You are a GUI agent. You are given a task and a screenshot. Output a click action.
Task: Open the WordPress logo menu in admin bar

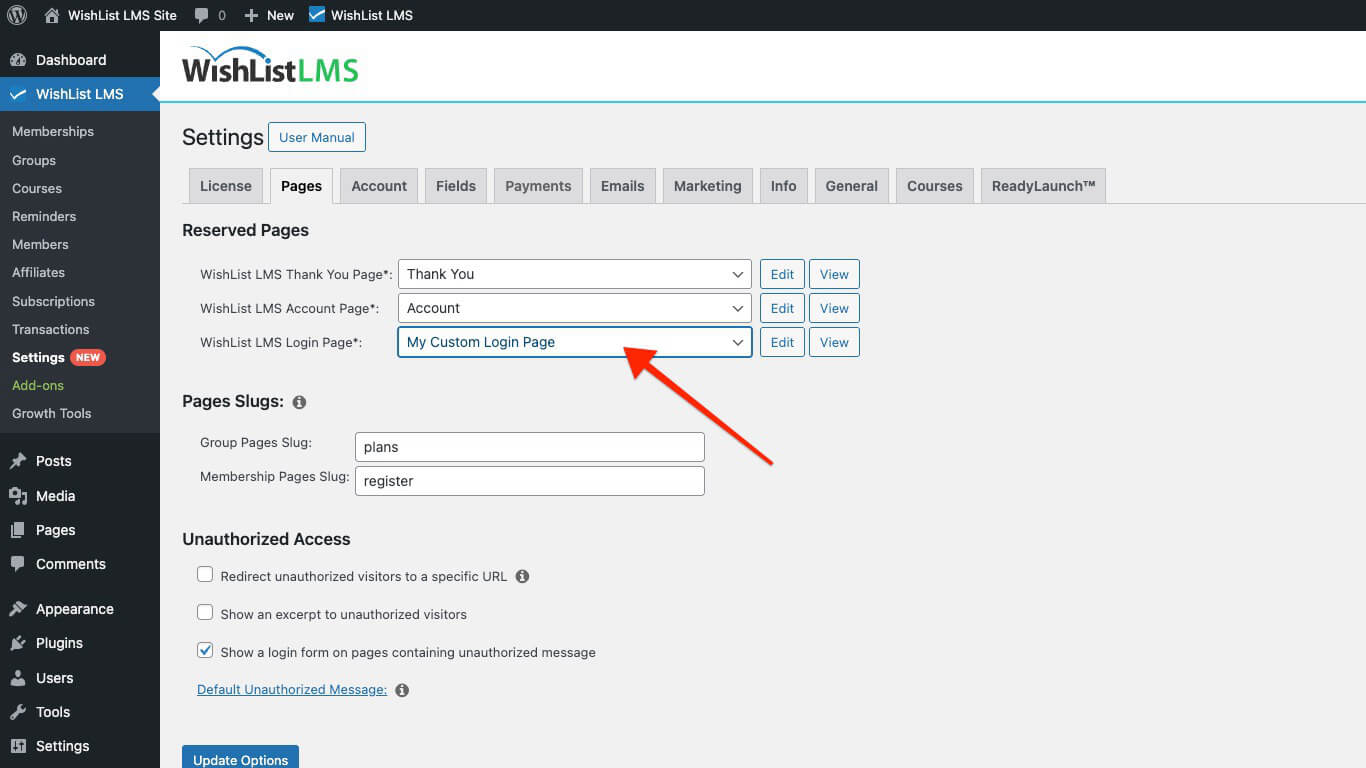[16, 15]
